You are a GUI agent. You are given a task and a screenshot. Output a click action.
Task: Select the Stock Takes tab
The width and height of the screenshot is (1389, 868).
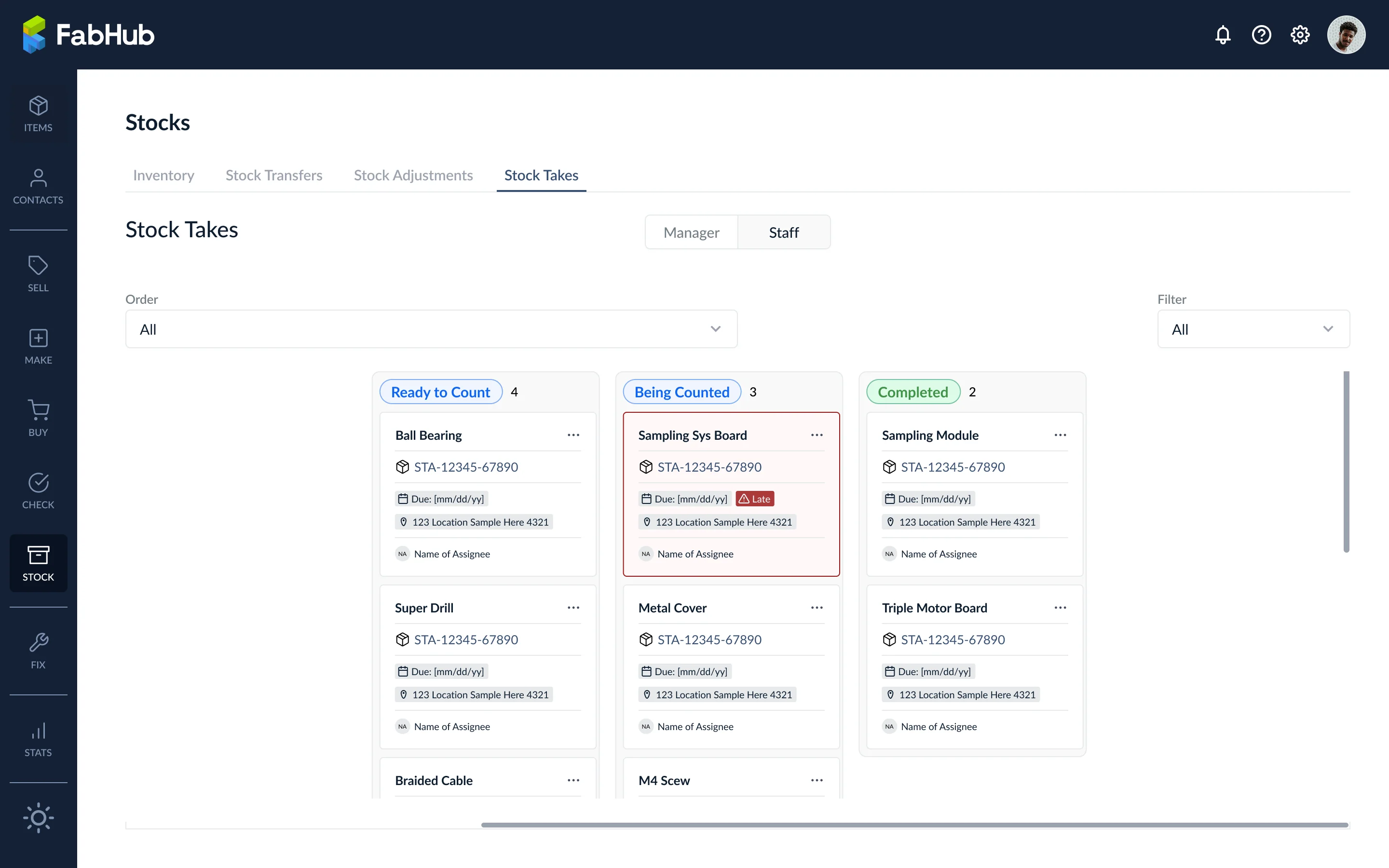click(x=541, y=175)
